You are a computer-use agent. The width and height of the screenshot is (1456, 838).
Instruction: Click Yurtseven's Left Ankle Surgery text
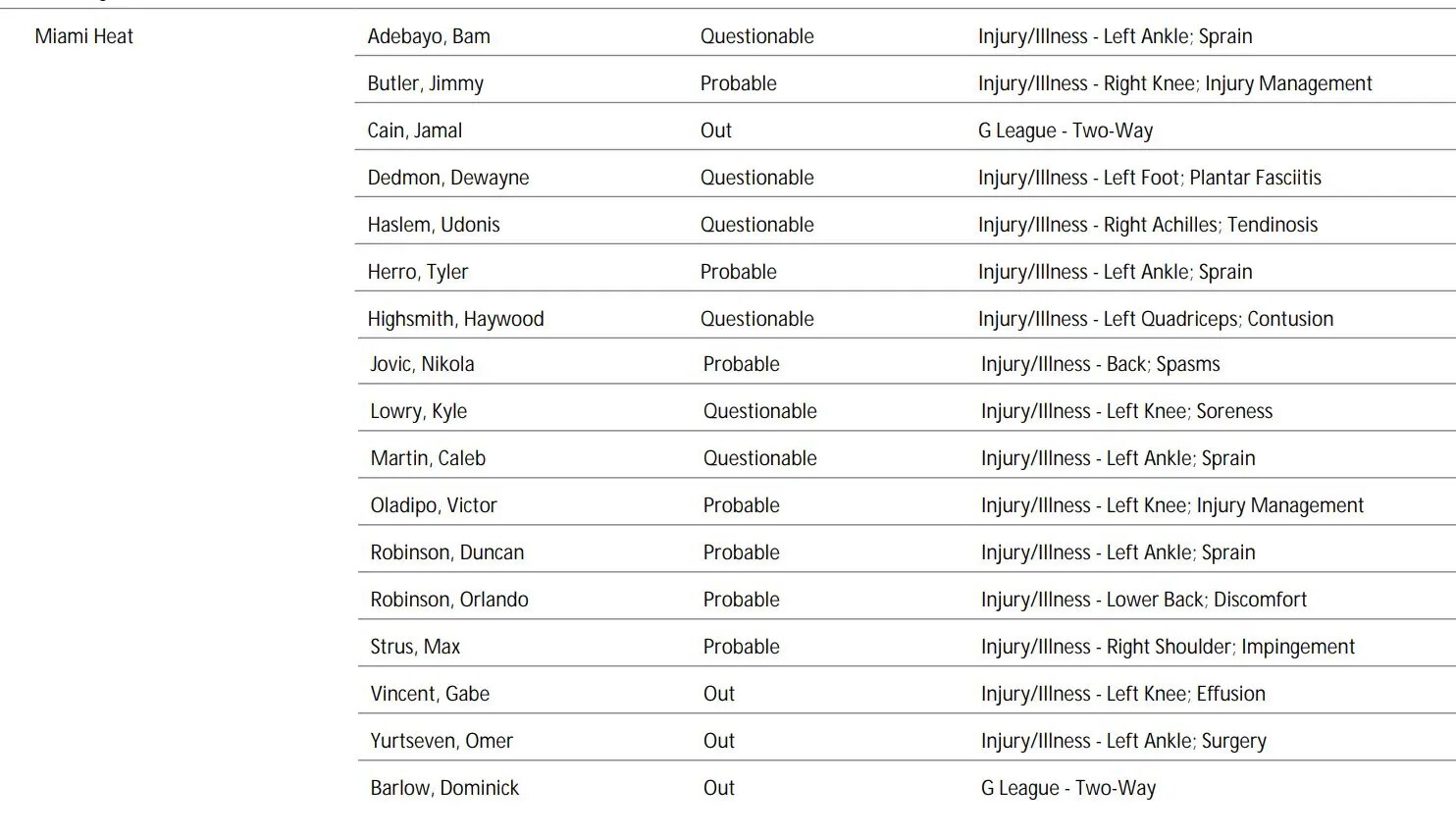[x=1122, y=741]
